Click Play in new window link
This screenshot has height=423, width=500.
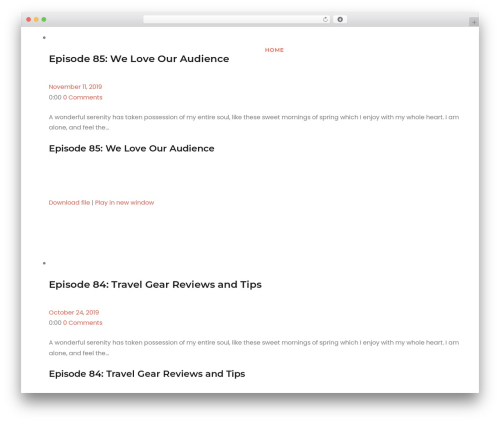(x=124, y=203)
